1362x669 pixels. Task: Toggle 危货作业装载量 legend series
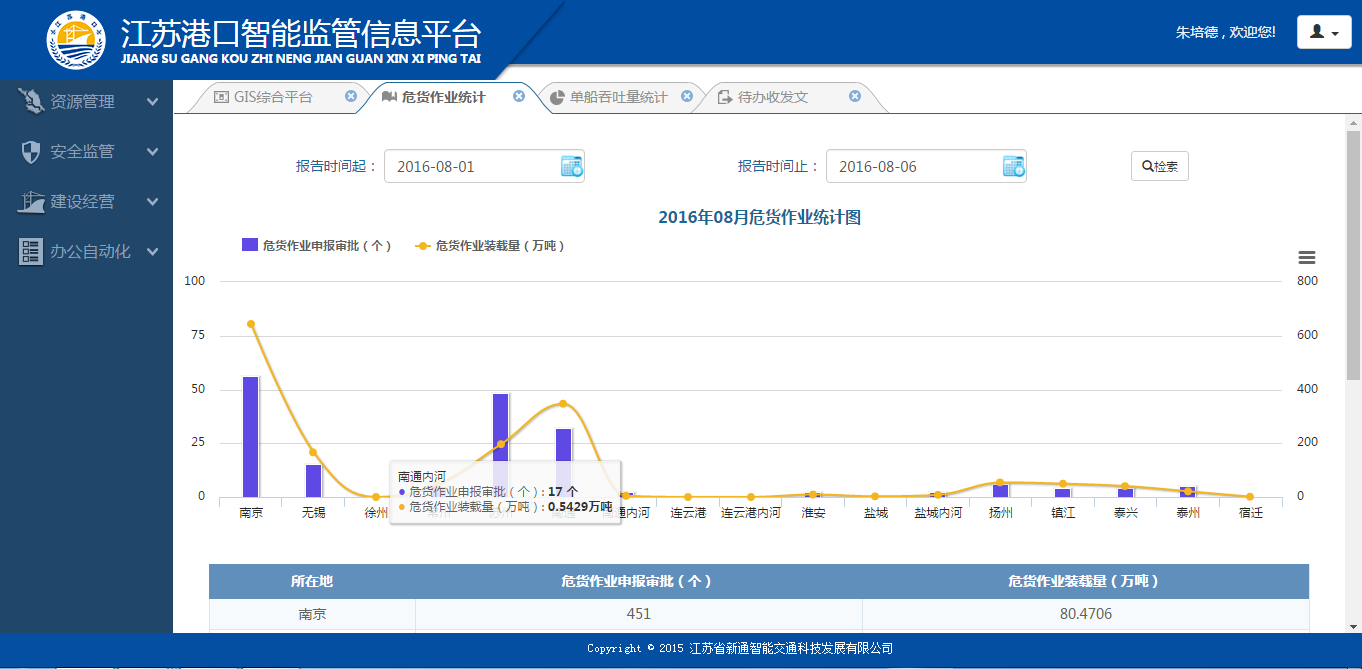point(496,246)
